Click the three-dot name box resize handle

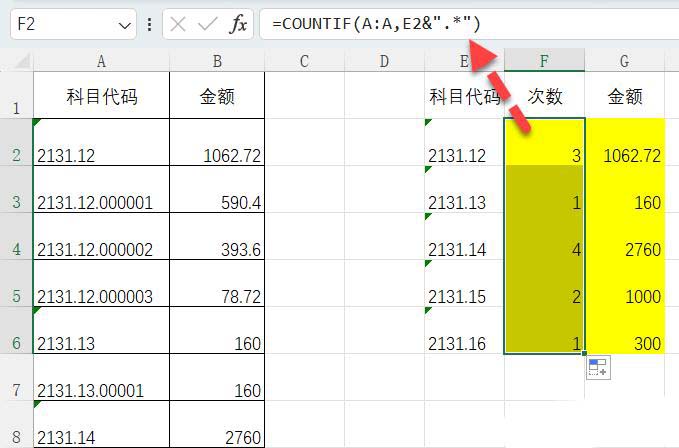pyautogui.click(x=150, y=24)
